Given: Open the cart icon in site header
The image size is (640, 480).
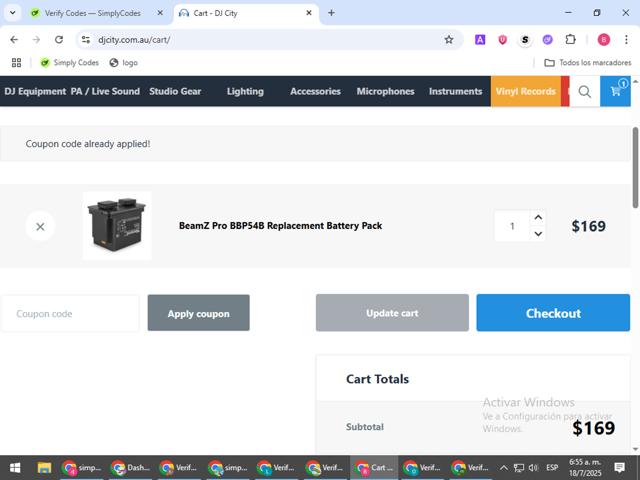Looking at the screenshot, I should pos(615,91).
